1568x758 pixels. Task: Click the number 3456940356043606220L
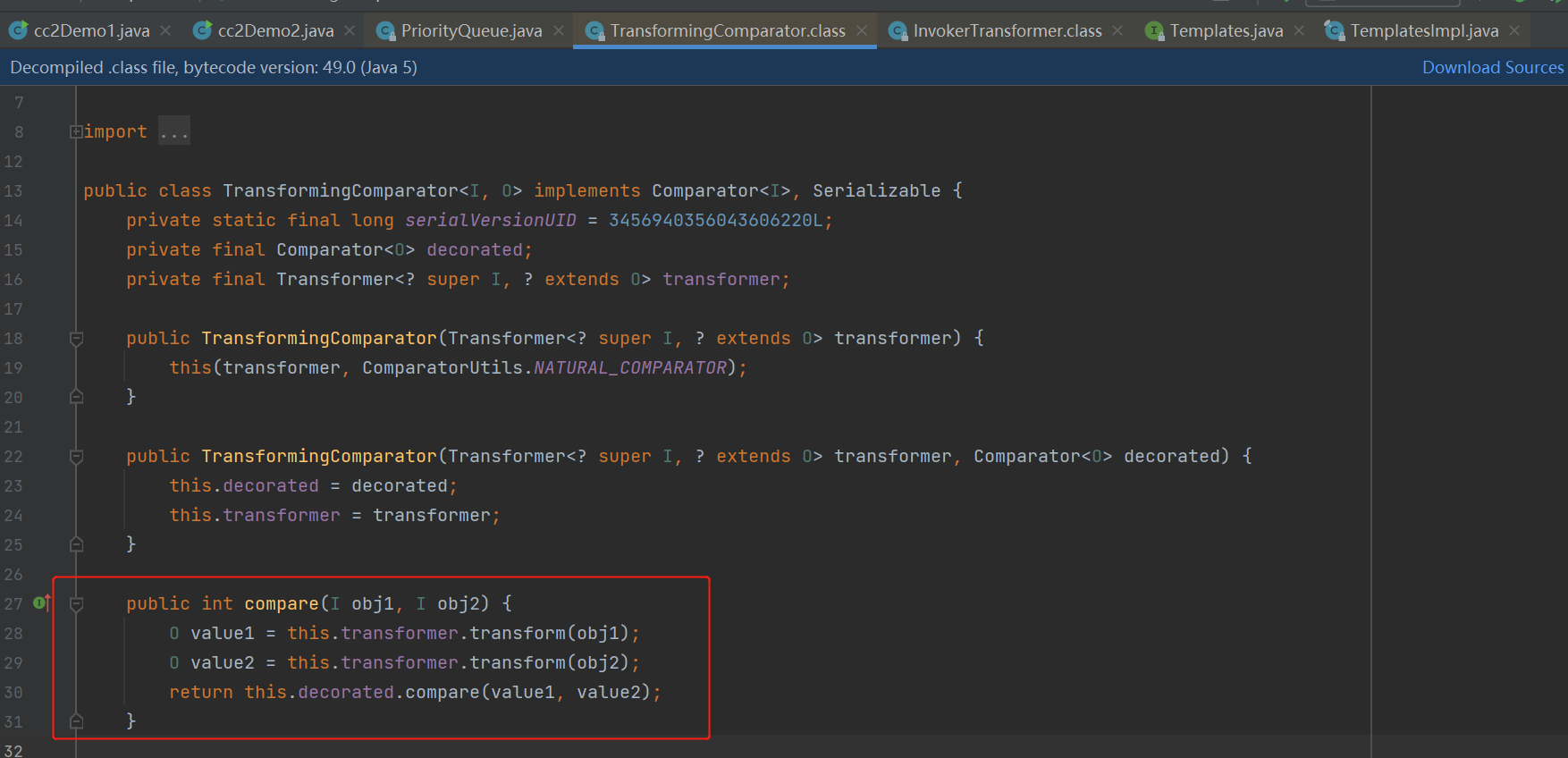click(716, 220)
